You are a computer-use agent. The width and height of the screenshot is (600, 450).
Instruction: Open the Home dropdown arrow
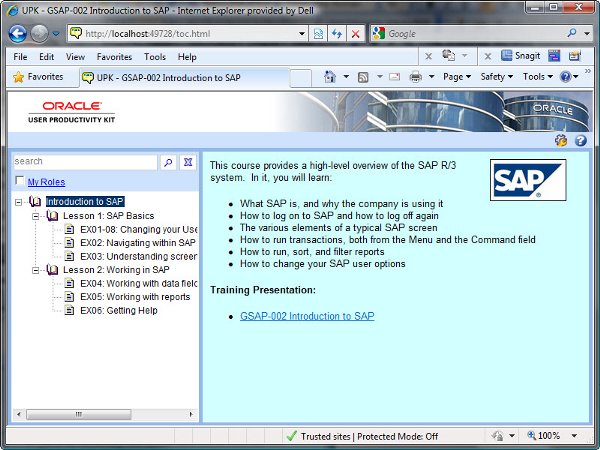tap(346, 77)
